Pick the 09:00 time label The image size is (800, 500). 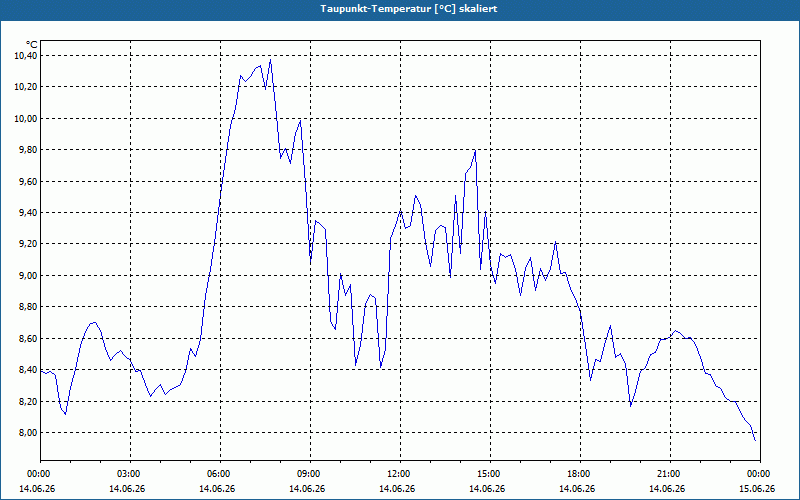[x=310, y=474]
